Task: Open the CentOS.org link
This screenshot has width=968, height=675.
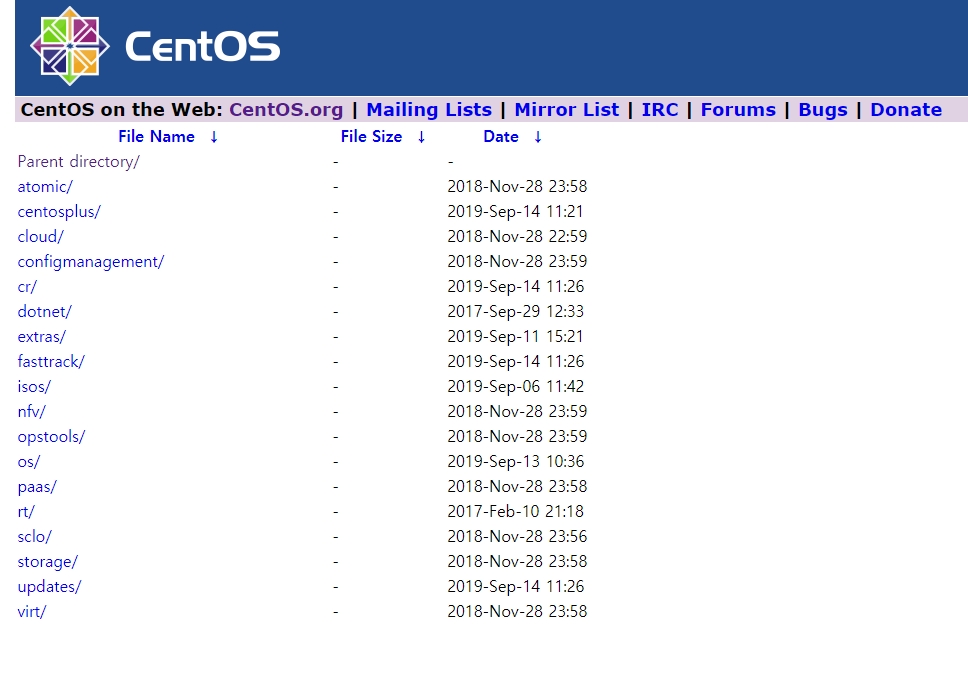Action: [x=286, y=109]
